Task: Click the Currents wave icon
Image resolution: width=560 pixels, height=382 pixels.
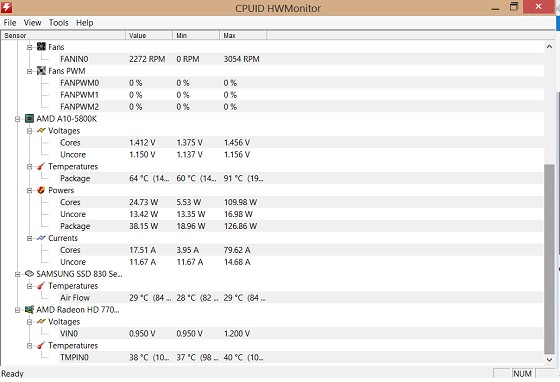Action: tap(41, 238)
